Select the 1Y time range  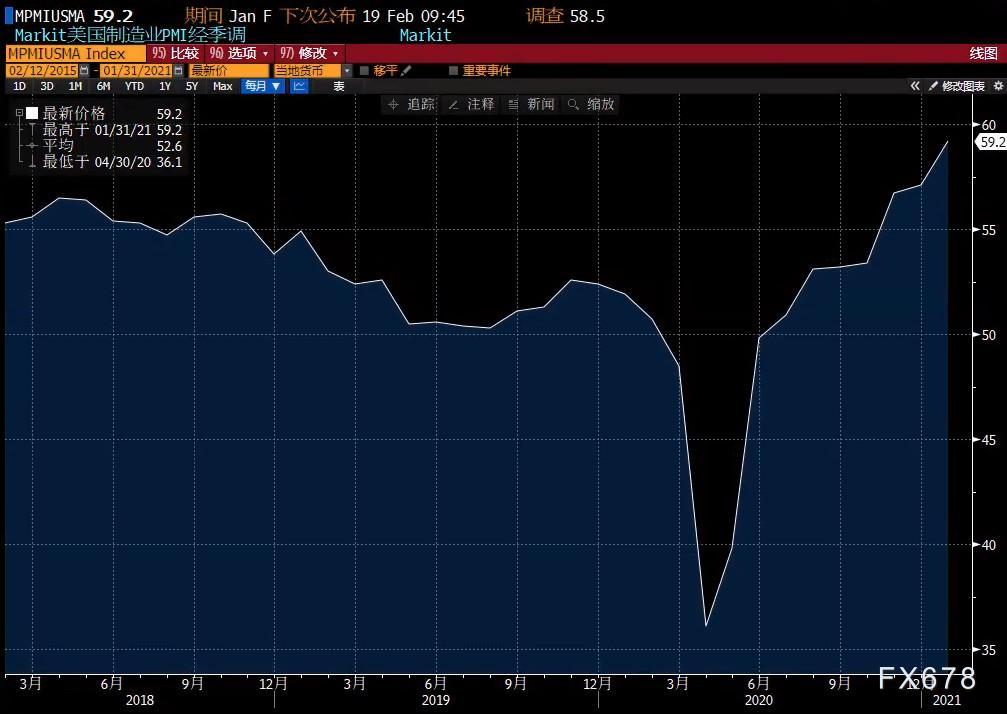coord(165,86)
